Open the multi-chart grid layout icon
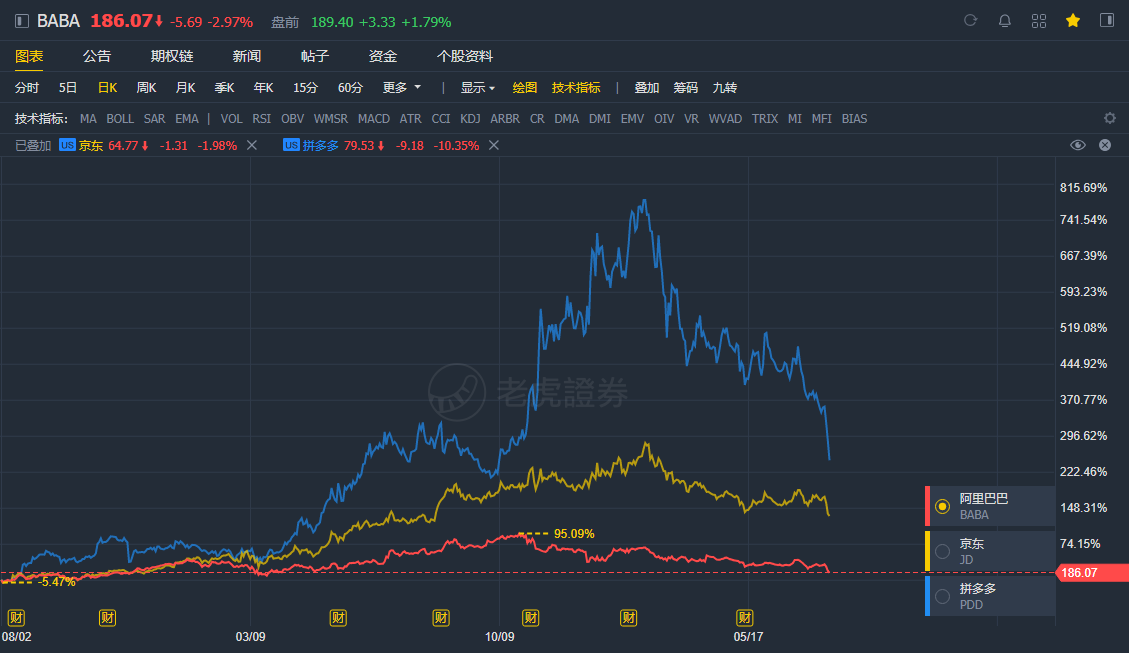 (x=1038, y=21)
